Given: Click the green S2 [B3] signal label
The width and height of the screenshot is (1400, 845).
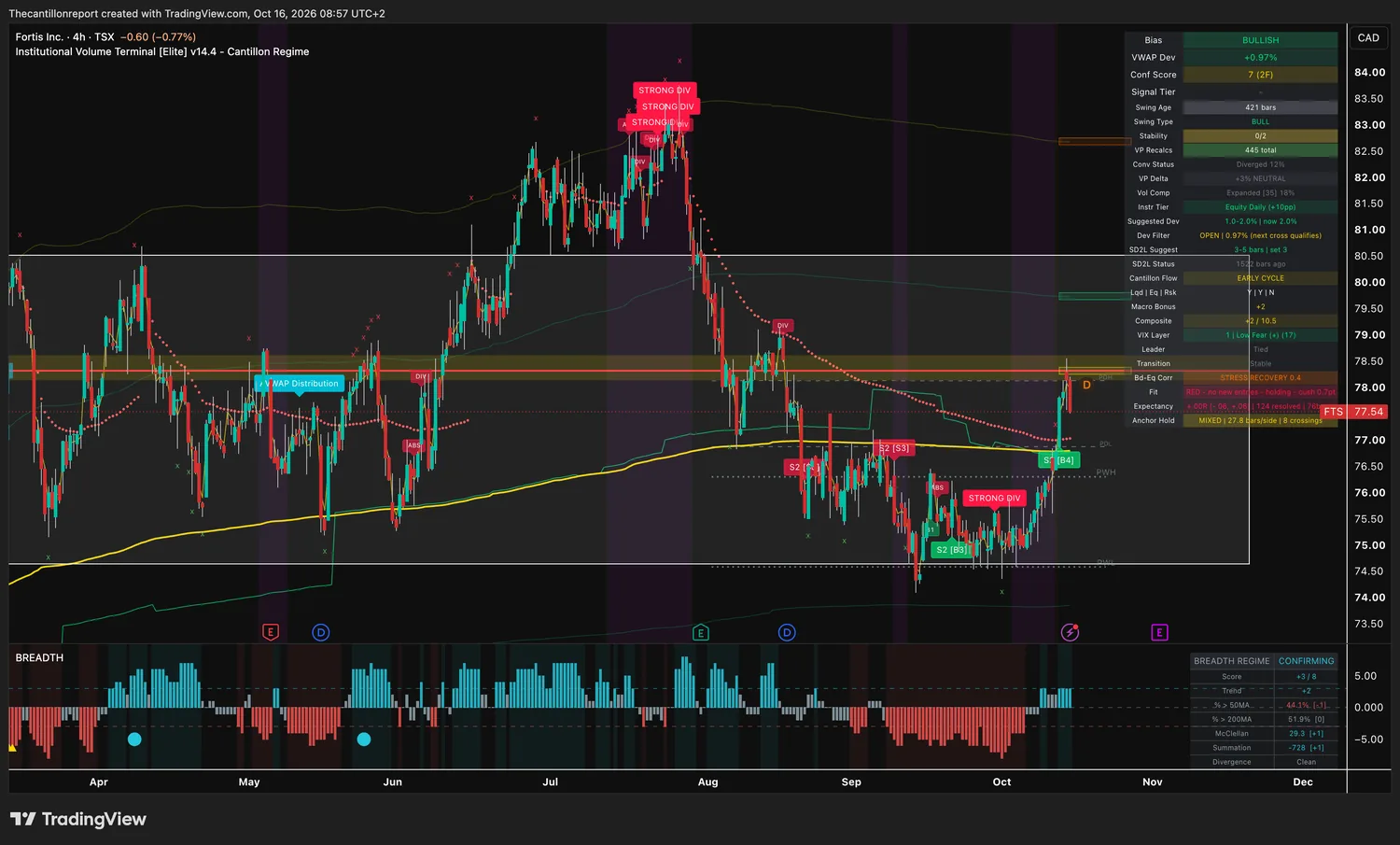Looking at the screenshot, I should [x=951, y=550].
